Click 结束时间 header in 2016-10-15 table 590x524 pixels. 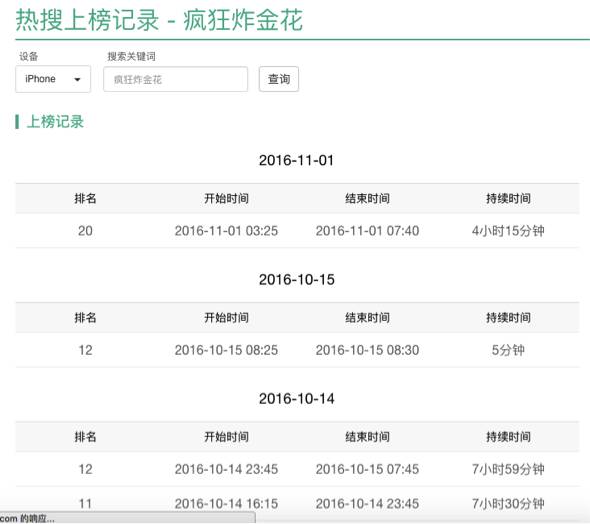coord(367,317)
